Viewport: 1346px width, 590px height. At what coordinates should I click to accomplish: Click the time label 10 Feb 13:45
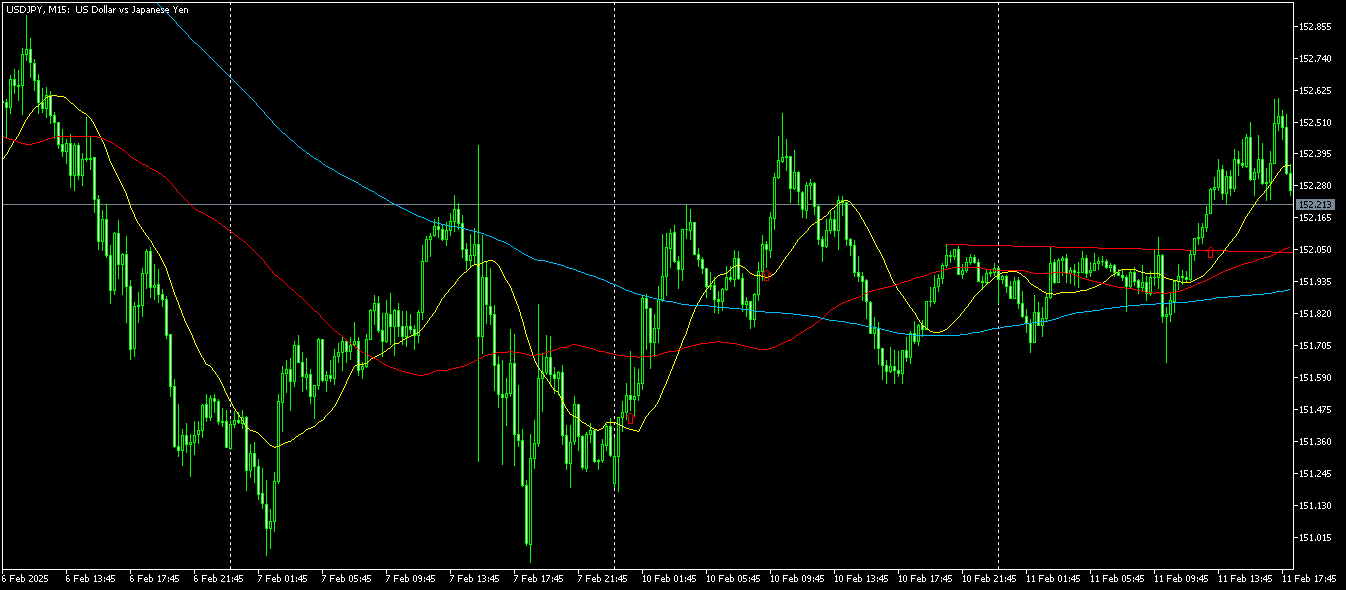(x=861, y=578)
